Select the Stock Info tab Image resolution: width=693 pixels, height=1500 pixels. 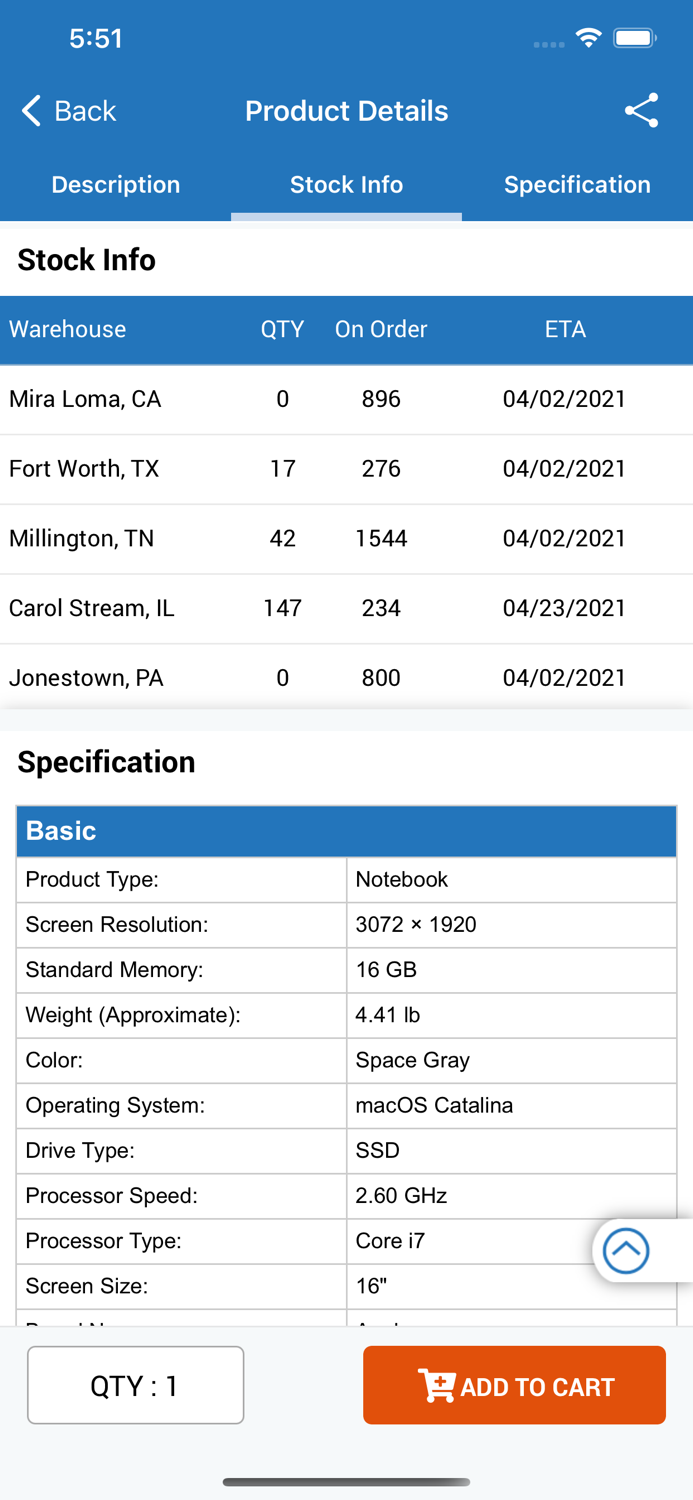pyautogui.click(x=346, y=185)
